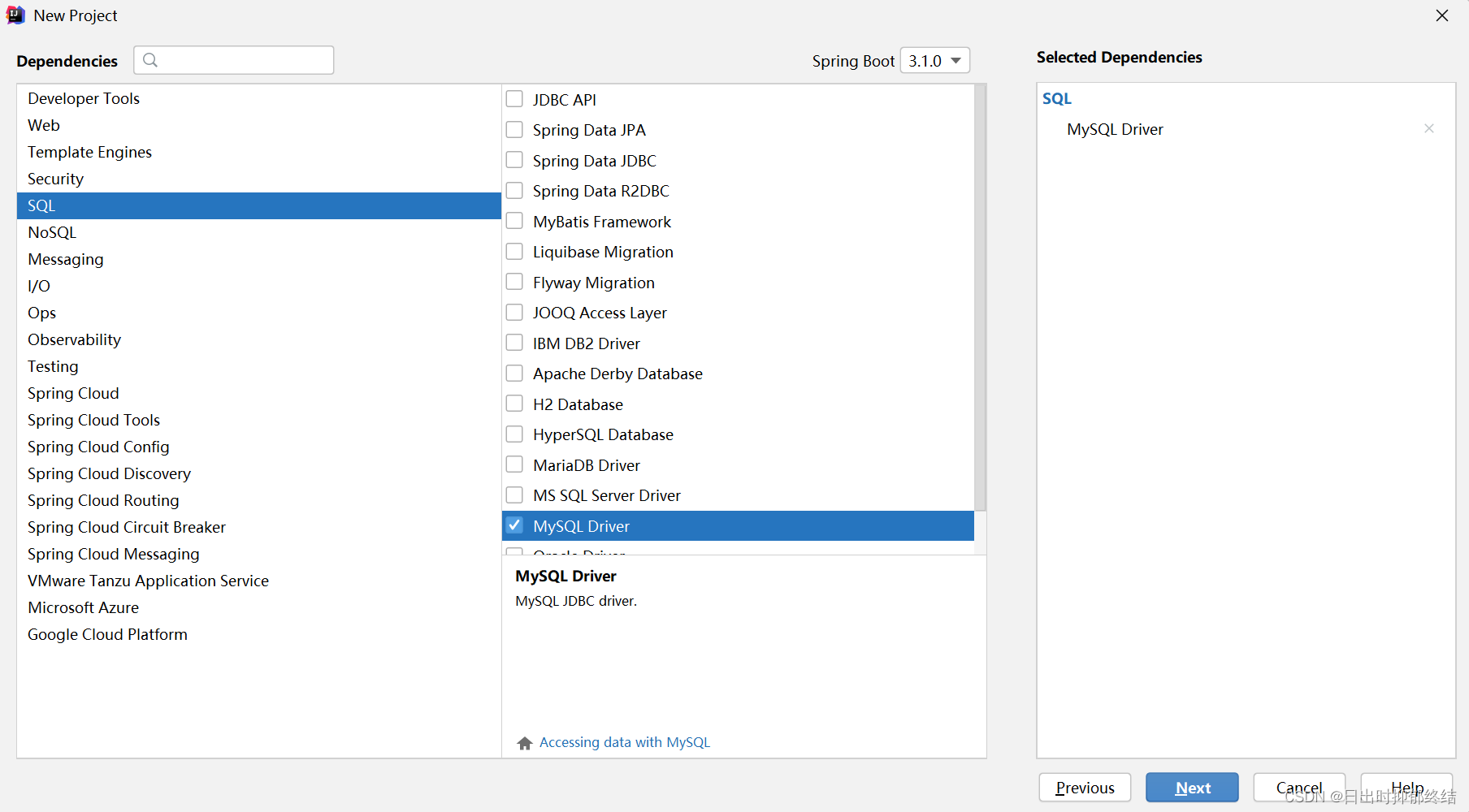
Task: Choose the Observability category
Action: (x=258, y=339)
